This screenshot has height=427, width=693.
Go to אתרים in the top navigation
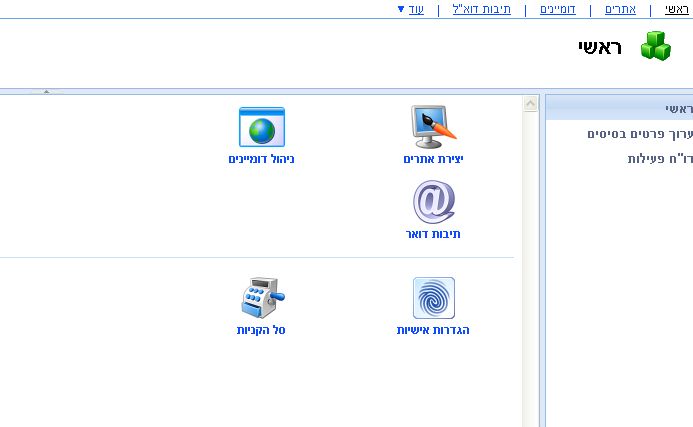tap(620, 9)
